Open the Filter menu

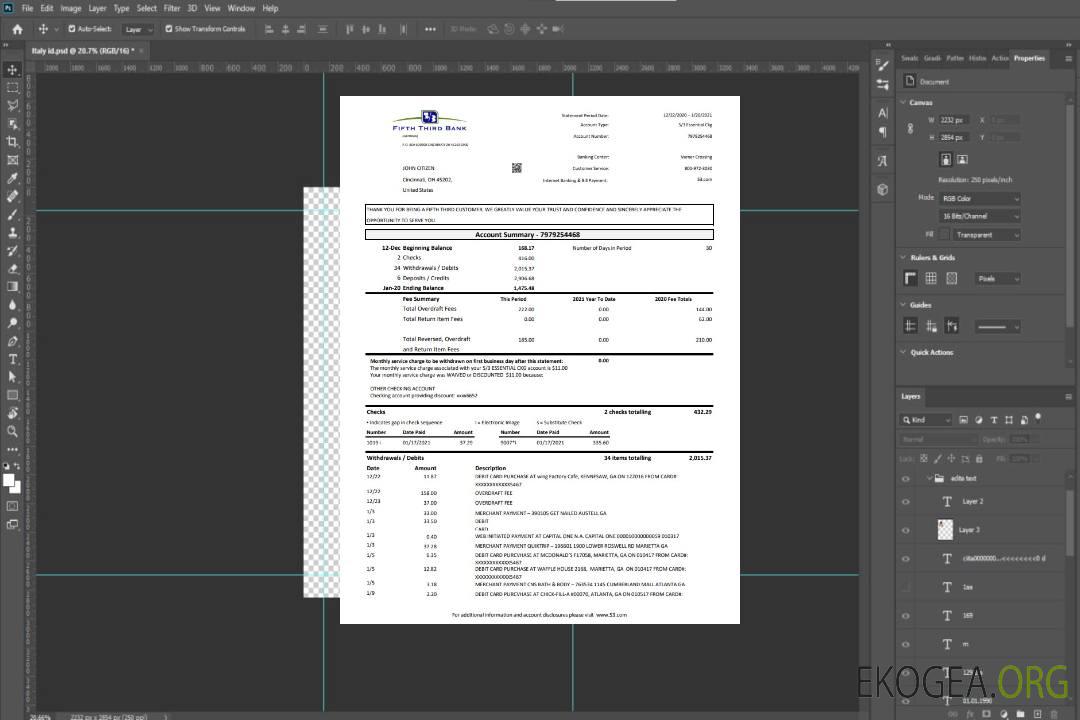pos(172,8)
